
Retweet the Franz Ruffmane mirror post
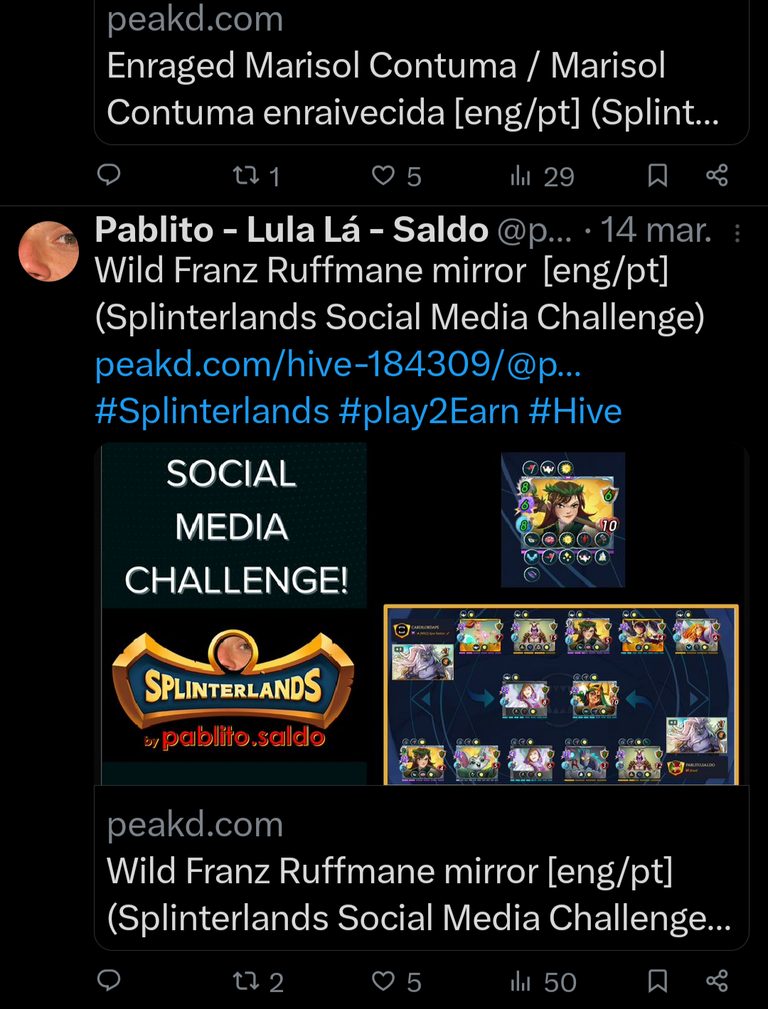pos(258,982)
